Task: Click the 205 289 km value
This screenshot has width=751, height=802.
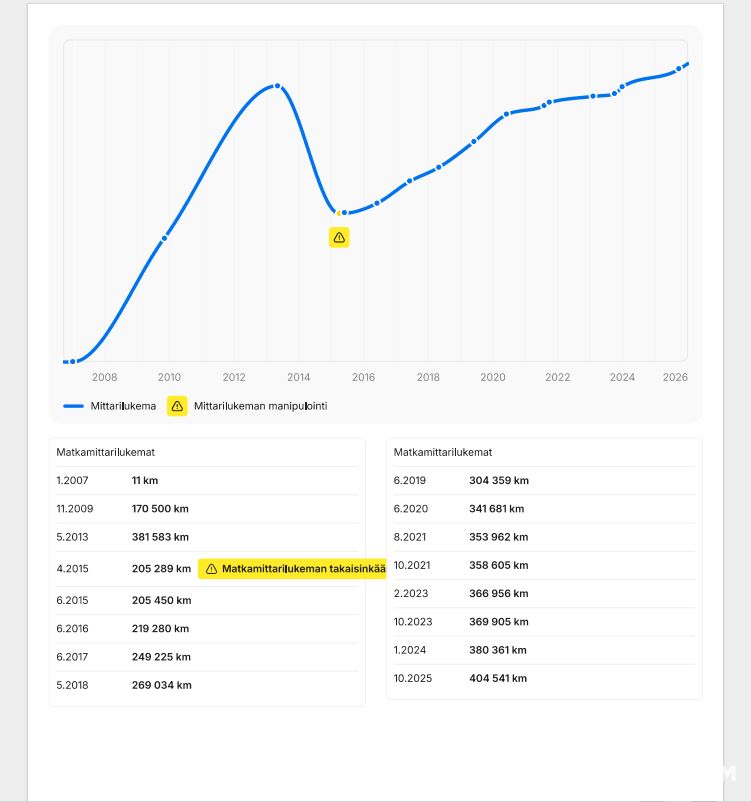Action: [161, 569]
